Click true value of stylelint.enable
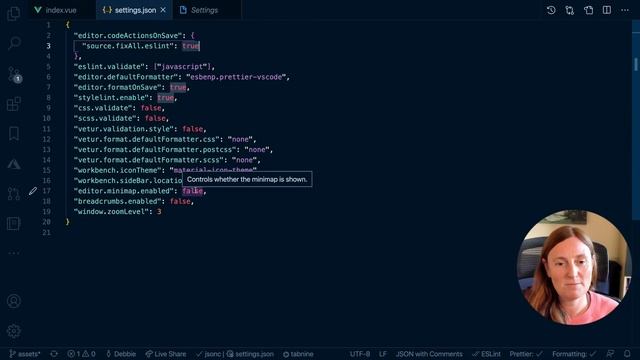The height and width of the screenshot is (360, 640). pos(165,98)
